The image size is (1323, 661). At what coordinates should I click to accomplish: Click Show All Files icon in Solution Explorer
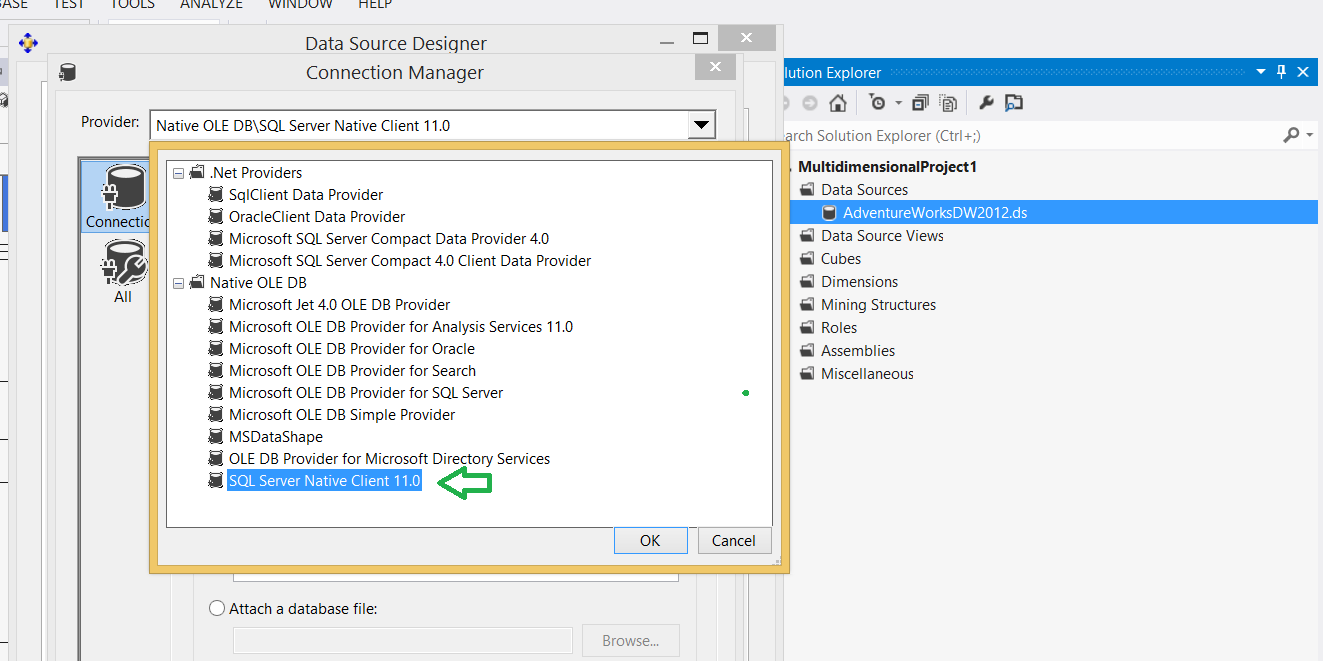(949, 103)
